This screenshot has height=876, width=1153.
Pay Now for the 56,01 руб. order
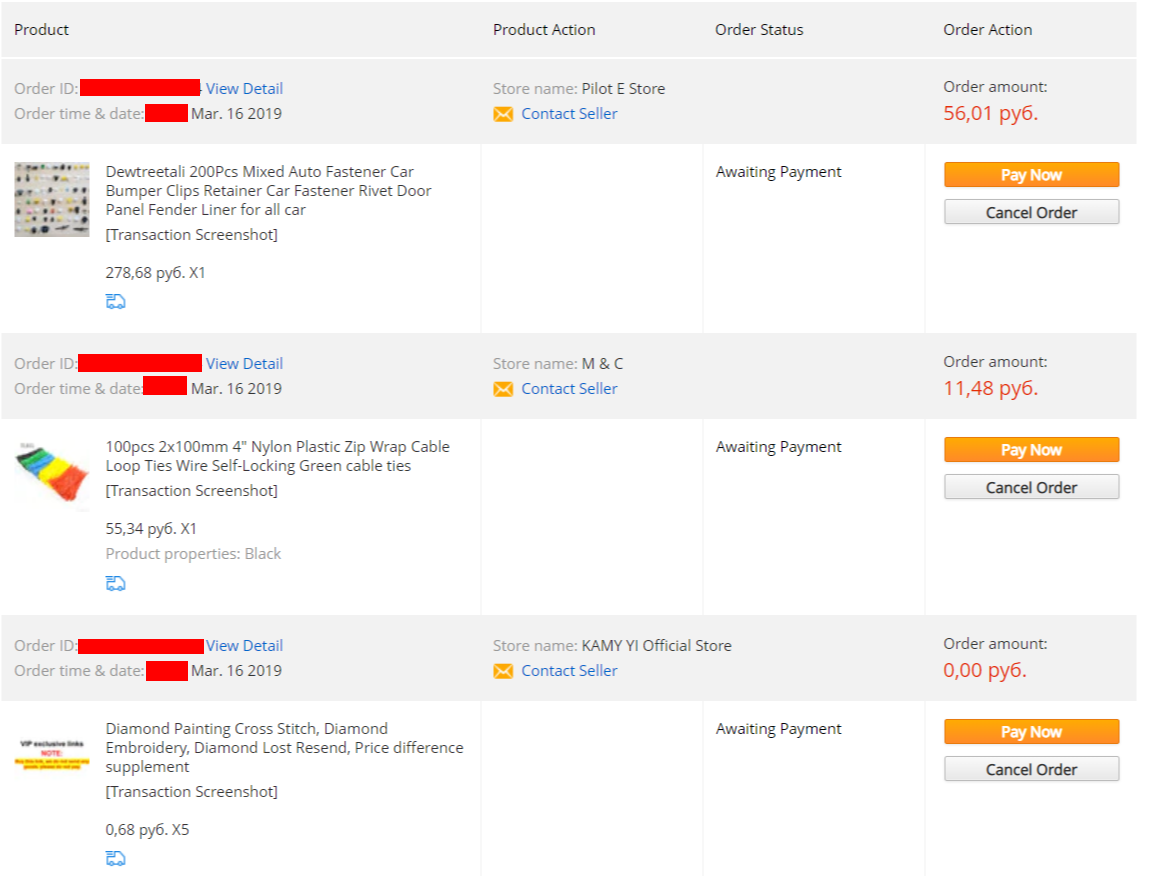[1032, 175]
